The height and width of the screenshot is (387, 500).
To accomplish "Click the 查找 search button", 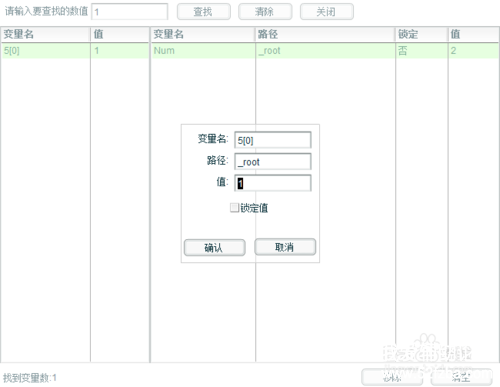I will tap(203, 12).
